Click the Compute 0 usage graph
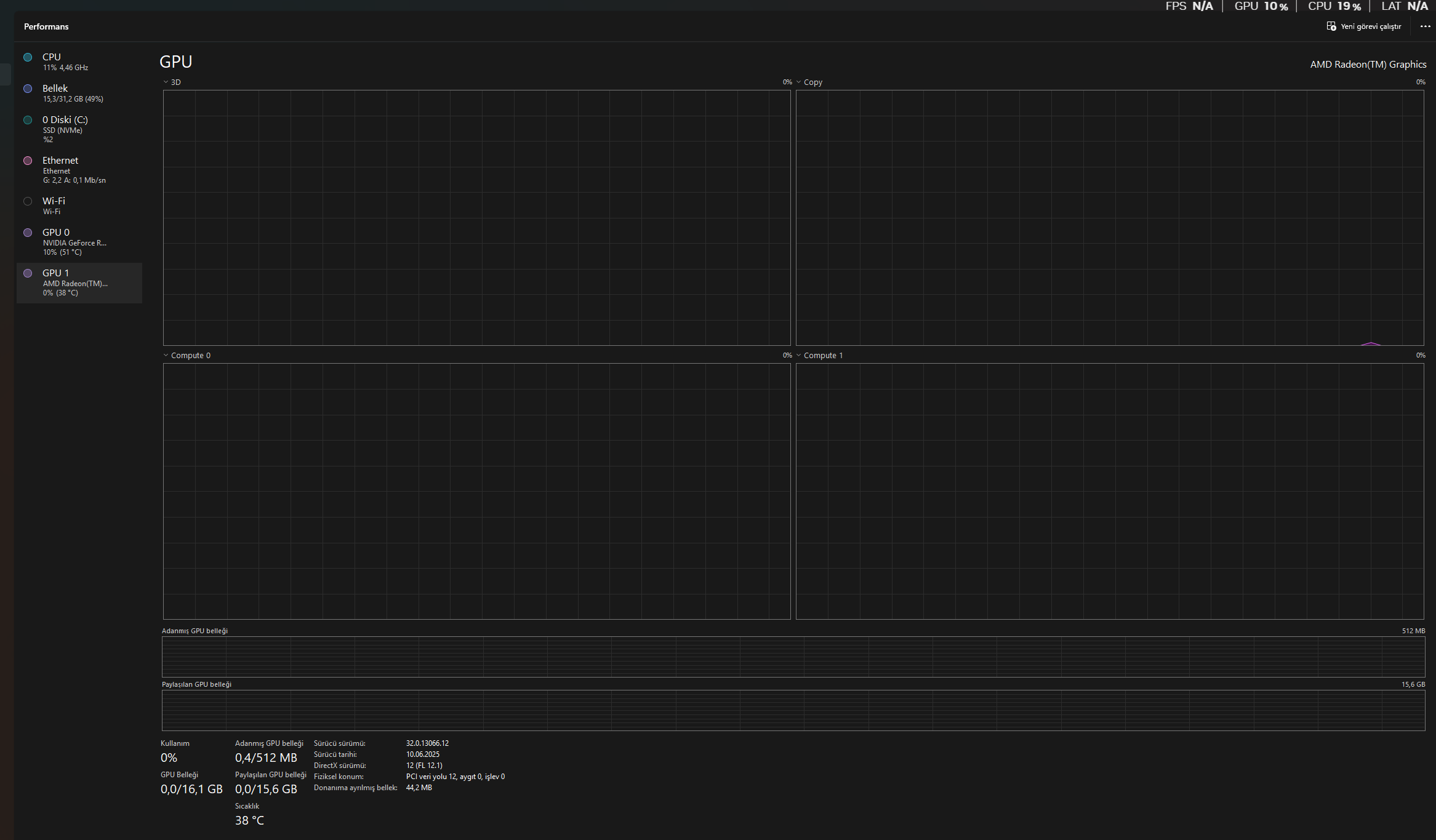This screenshot has width=1436, height=840. [476, 491]
